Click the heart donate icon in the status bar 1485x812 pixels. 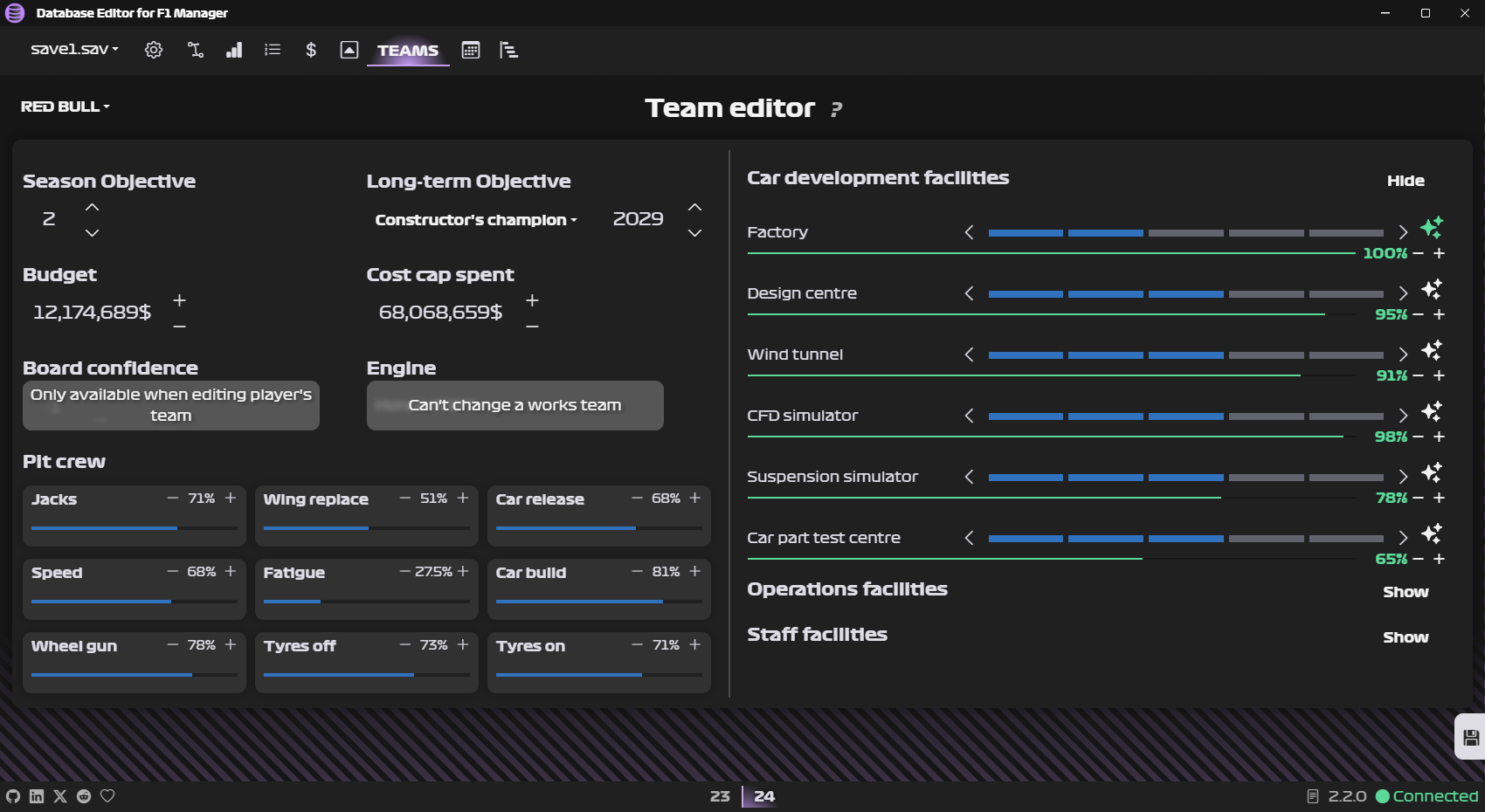[x=107, y=796]
